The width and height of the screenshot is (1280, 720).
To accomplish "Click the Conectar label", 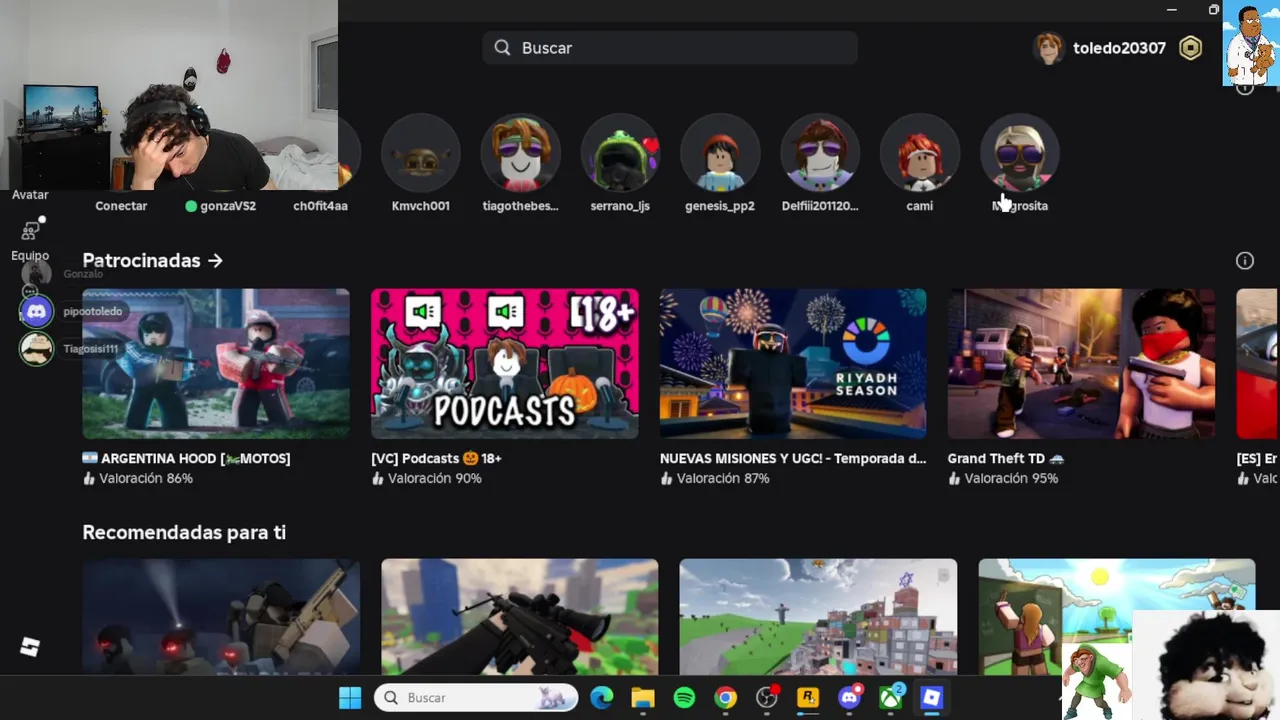I will pos(121,206).
